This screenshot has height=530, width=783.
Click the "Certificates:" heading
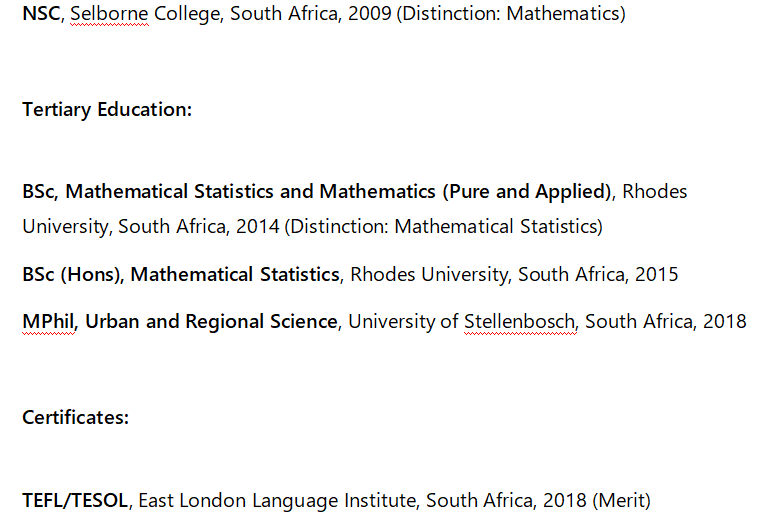click(76, 417)
